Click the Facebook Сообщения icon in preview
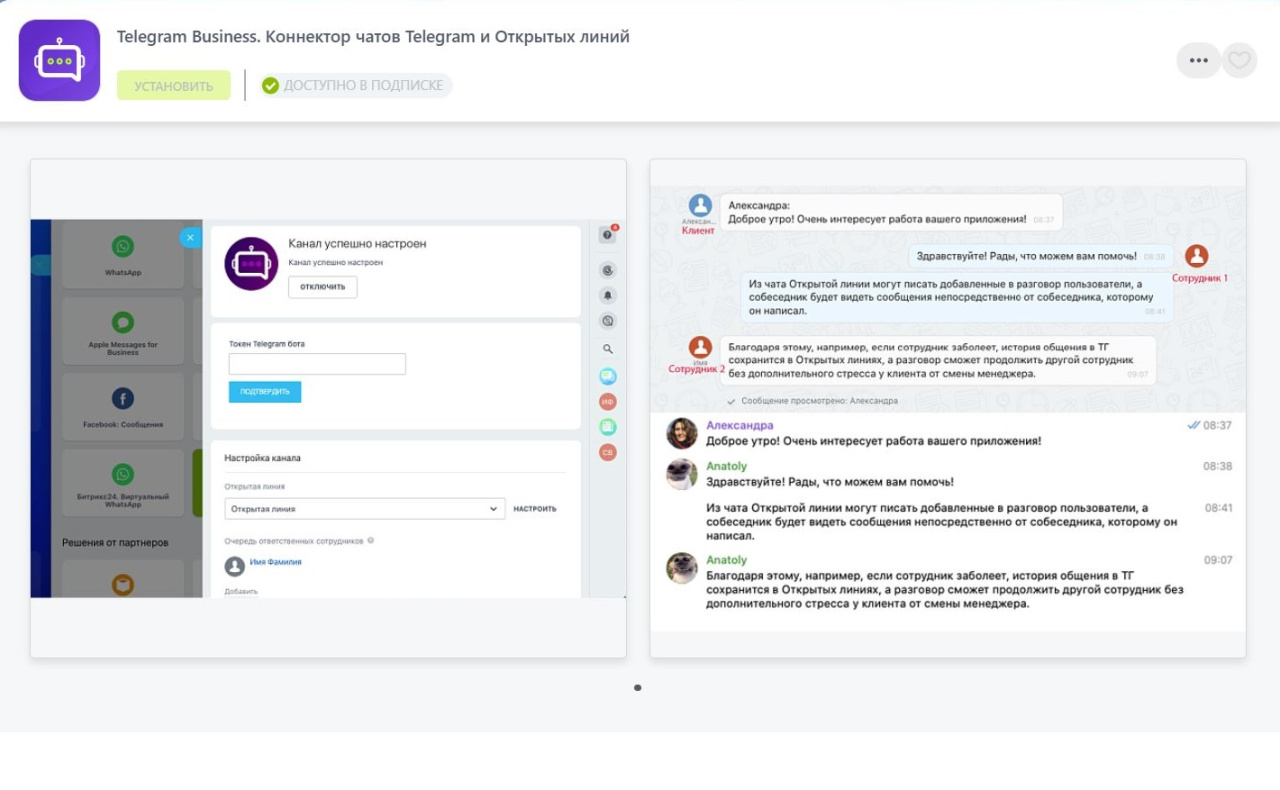Screen dimensions: 1280x790 click(123, 400)
